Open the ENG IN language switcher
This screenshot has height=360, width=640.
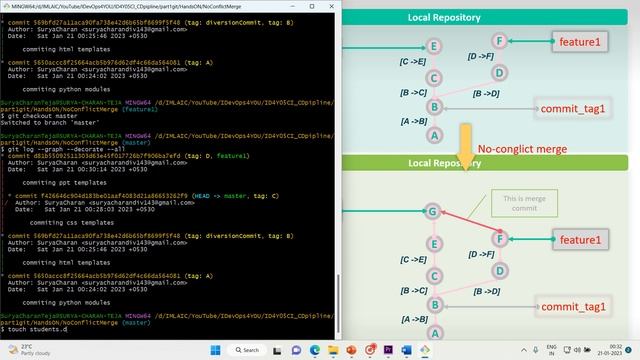(x=551, y=350)
